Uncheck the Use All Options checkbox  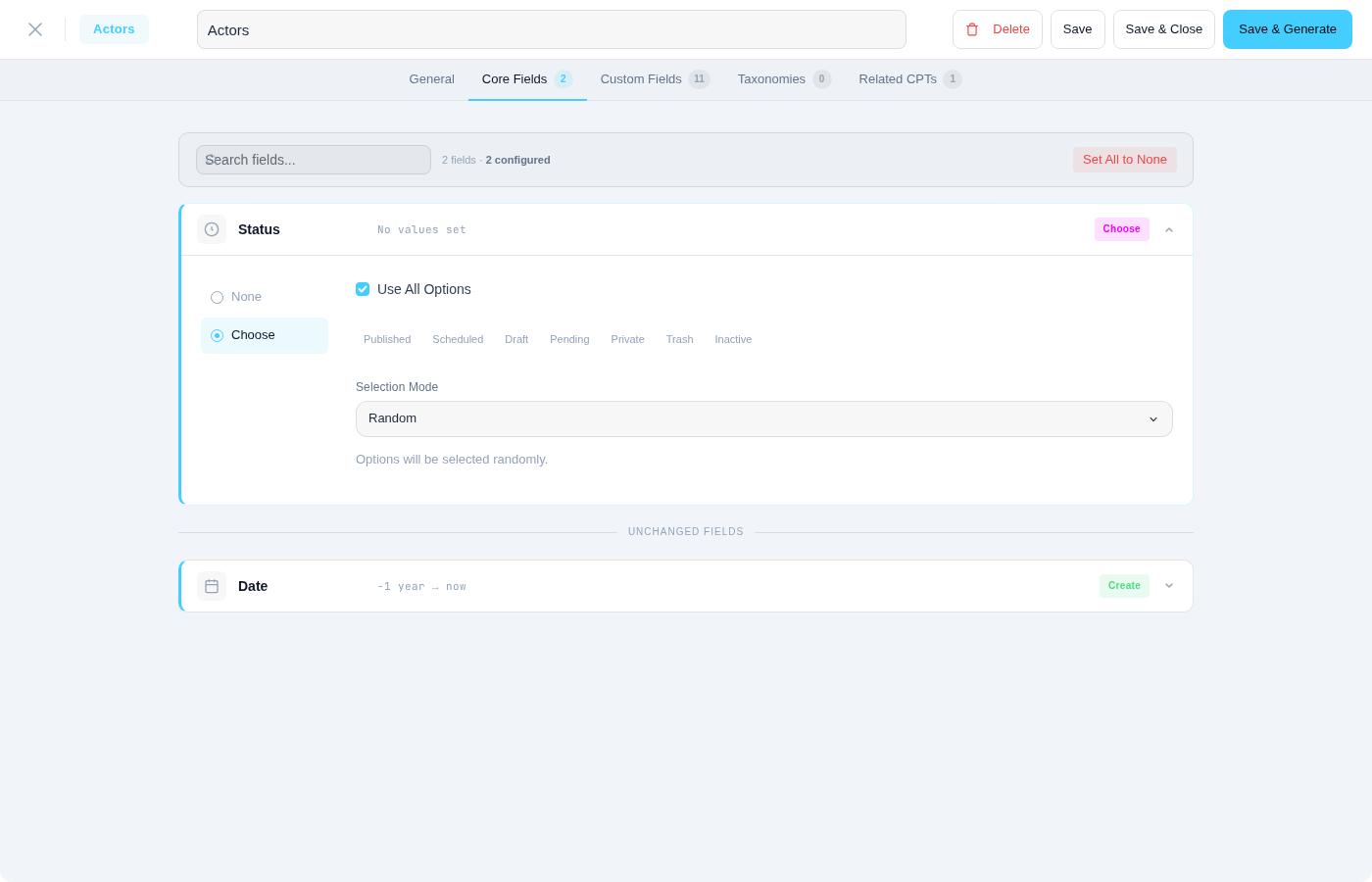click(363, 289)
